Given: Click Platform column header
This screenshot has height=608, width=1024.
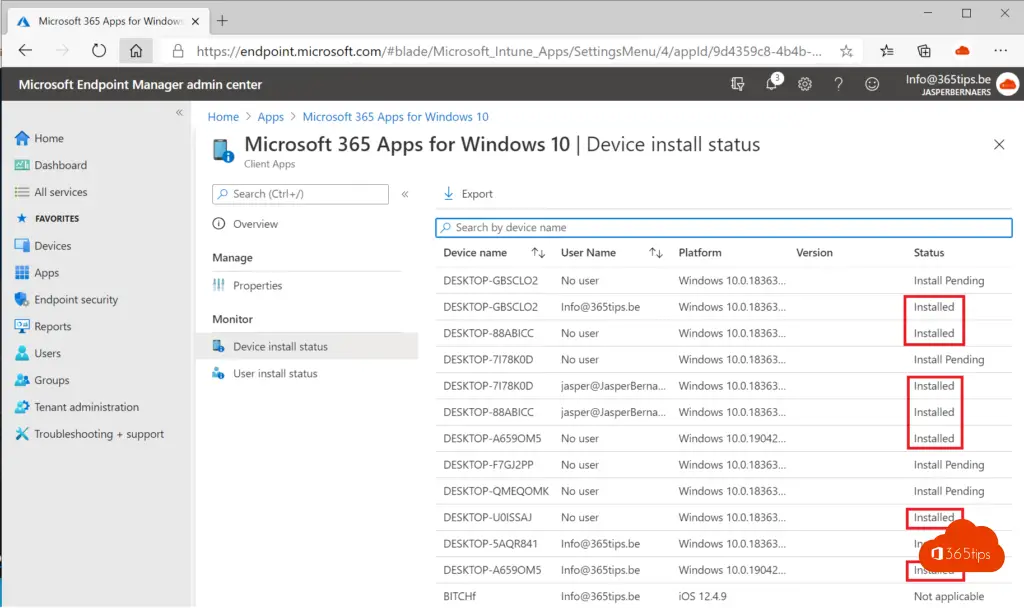Looking at the screenshot, I should [699, 252].
